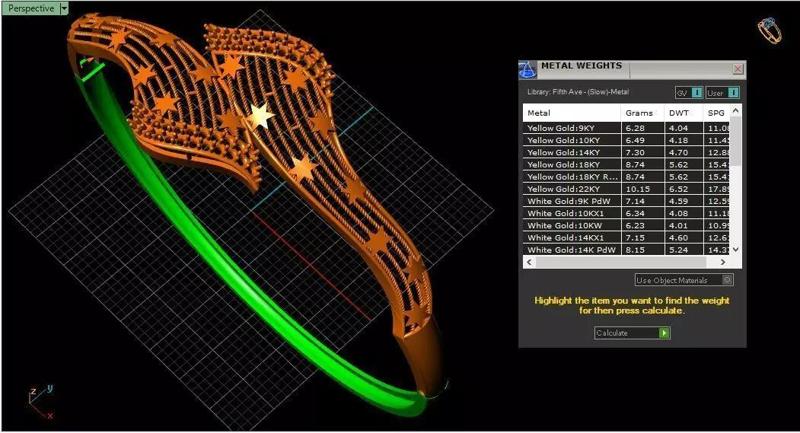Screen dimensions: 800x433
Task: Select the Yellow Gold:9KY row
Action: coord(627,128)
